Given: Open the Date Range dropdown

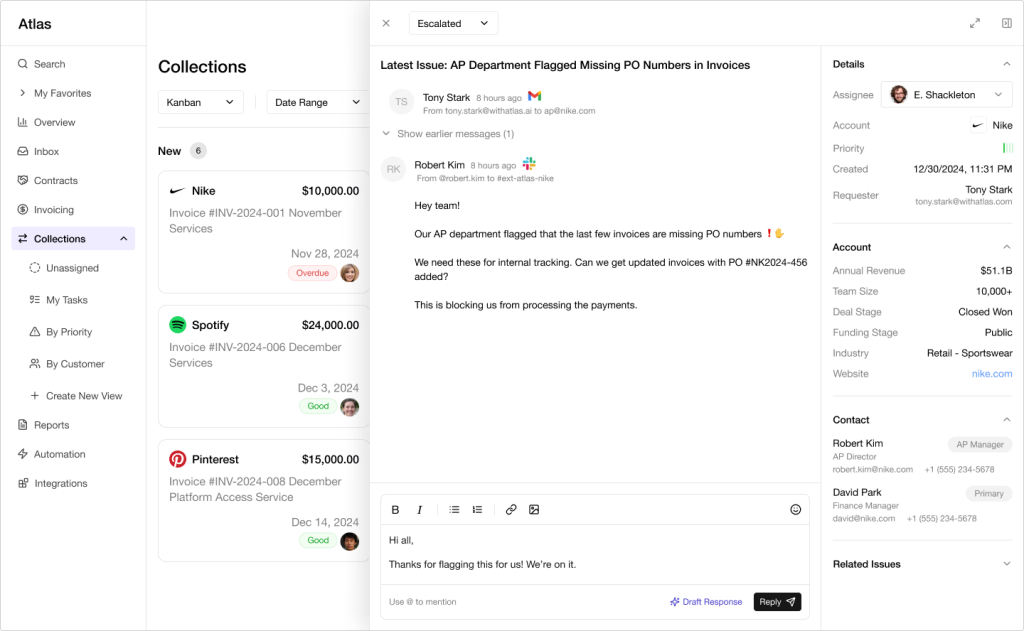Looking at the screenshot, I should pyautogui.click(x=318, y=102).
